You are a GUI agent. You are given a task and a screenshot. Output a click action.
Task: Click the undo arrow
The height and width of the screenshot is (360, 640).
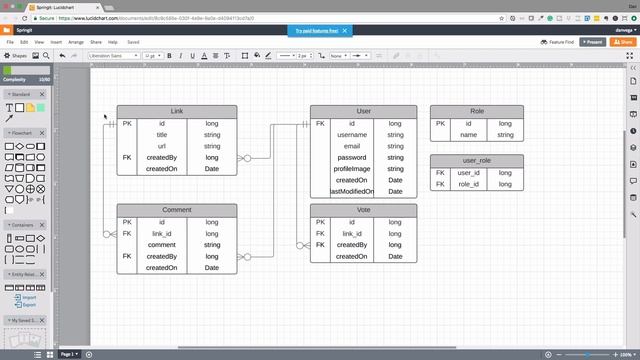point(62,56)
